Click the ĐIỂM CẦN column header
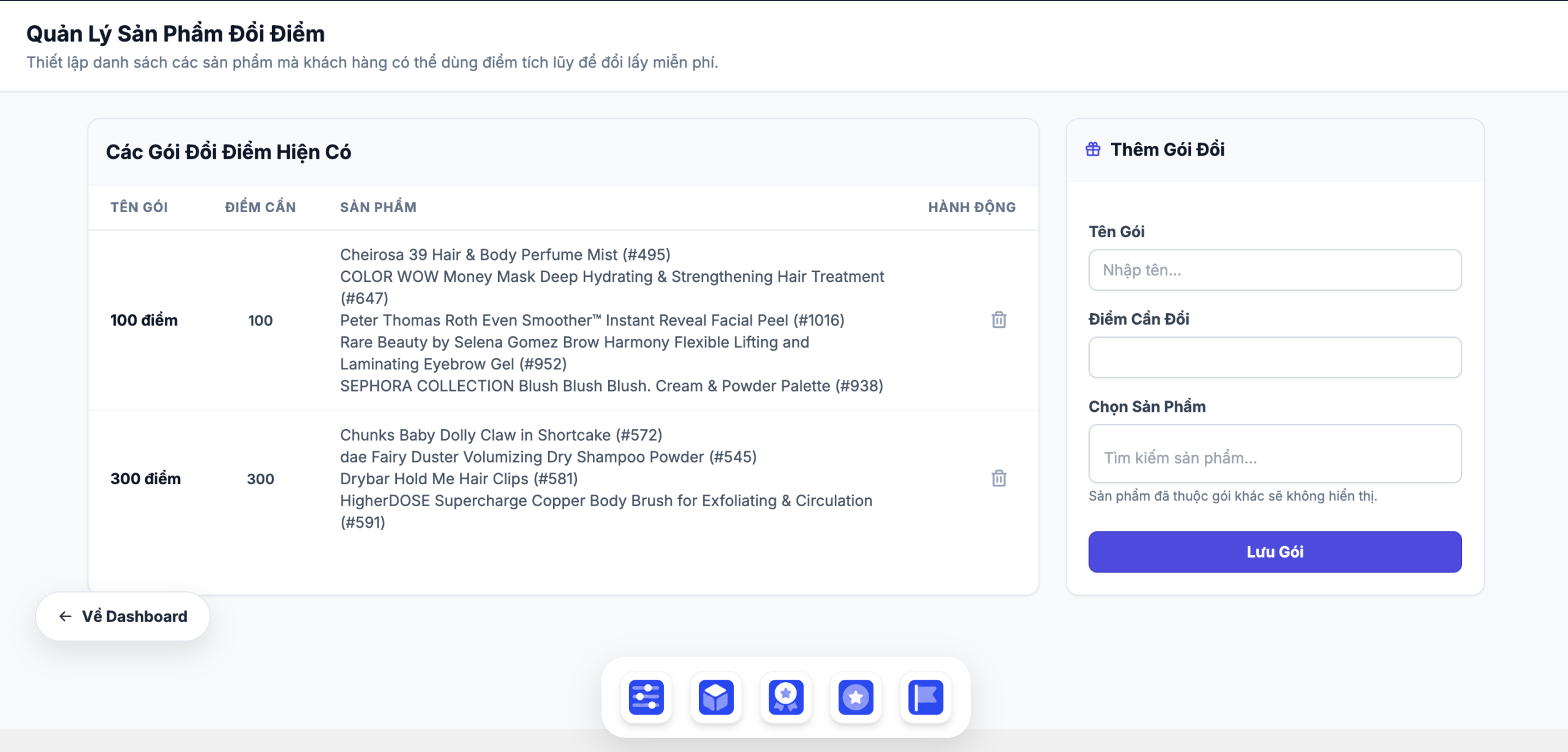Image resolution: width=1568 pixels, height=752 pixels. (260, 207)
